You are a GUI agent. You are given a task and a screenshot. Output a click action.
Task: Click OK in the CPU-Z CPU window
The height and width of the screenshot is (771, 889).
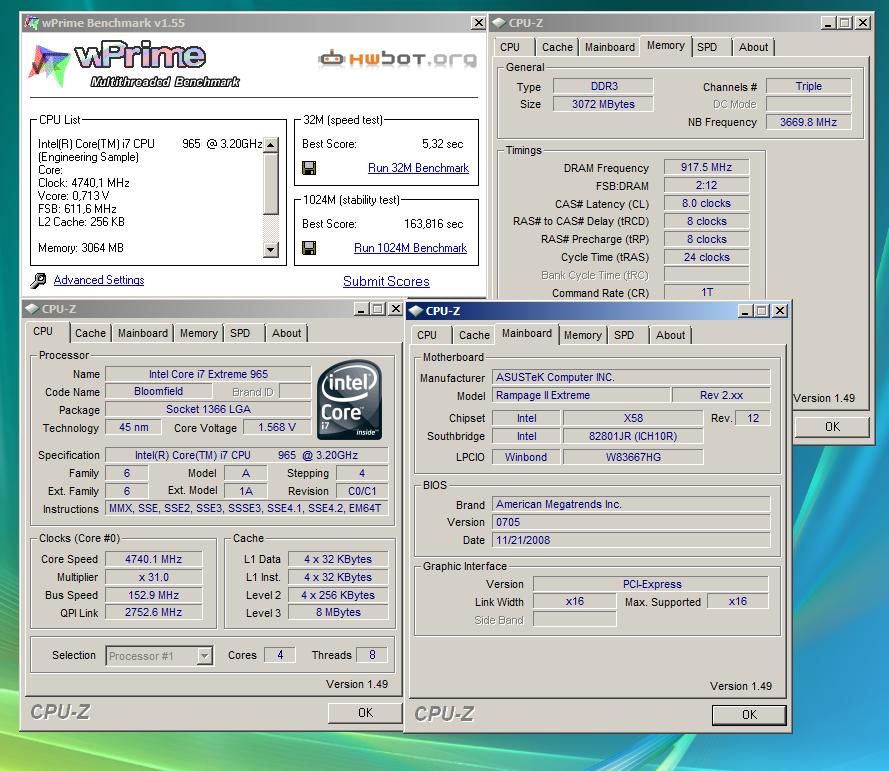(365, 713)
